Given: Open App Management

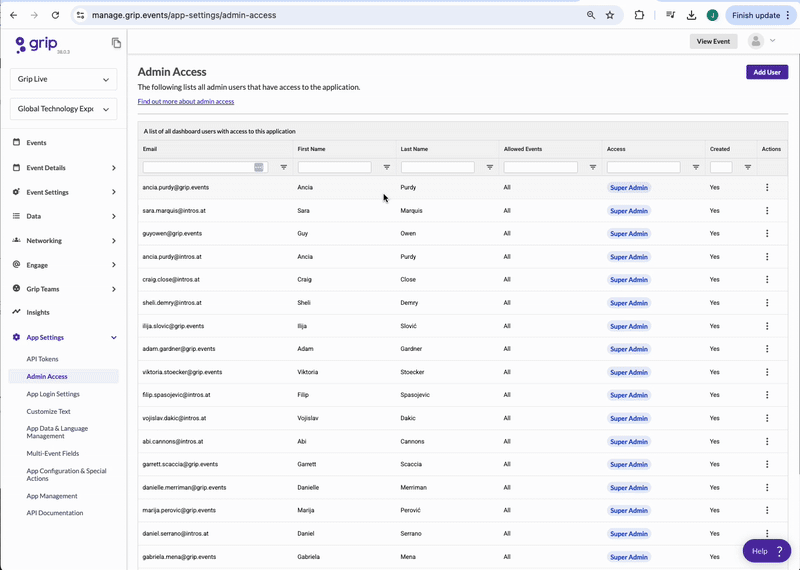Looking at the screenshot, I should [52, 496].
